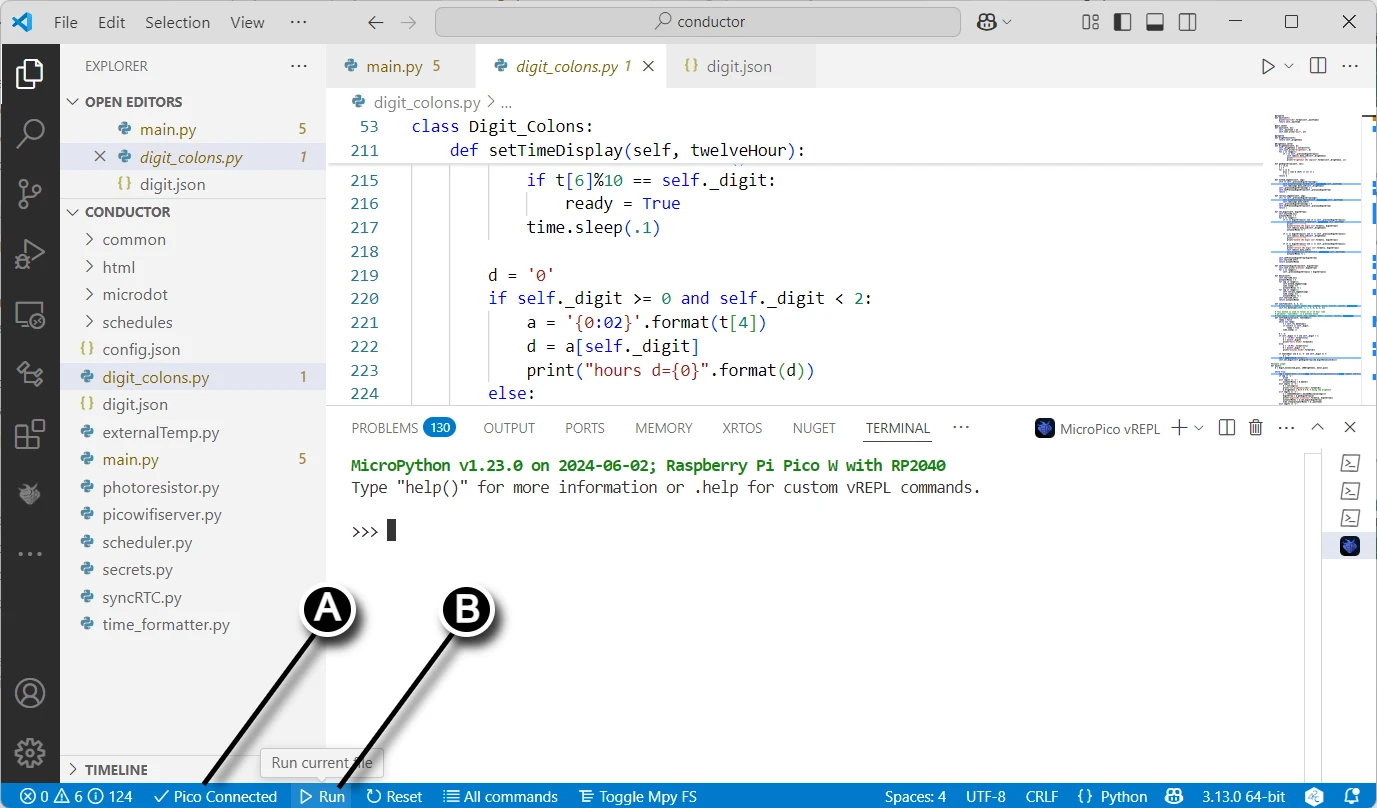This screenshot has width=1377, height=808.
Task: Go back using the navigation arrow
Action: point(375,22)
